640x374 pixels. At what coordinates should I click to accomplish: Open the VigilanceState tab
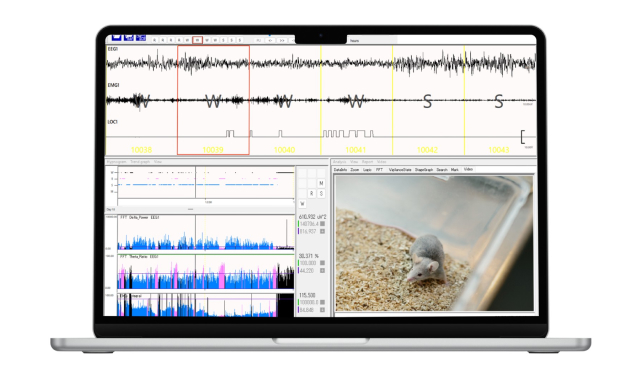pos(400,169)
